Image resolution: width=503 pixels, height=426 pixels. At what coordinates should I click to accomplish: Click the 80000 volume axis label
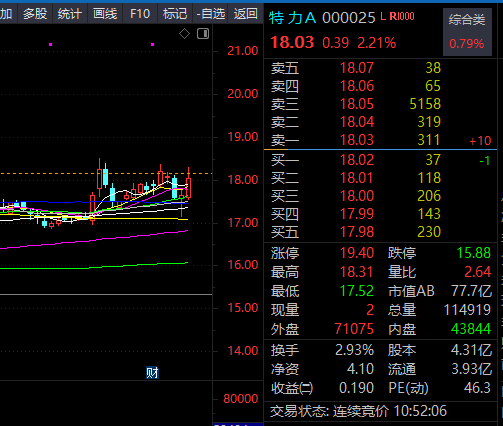tap(241, 399)
